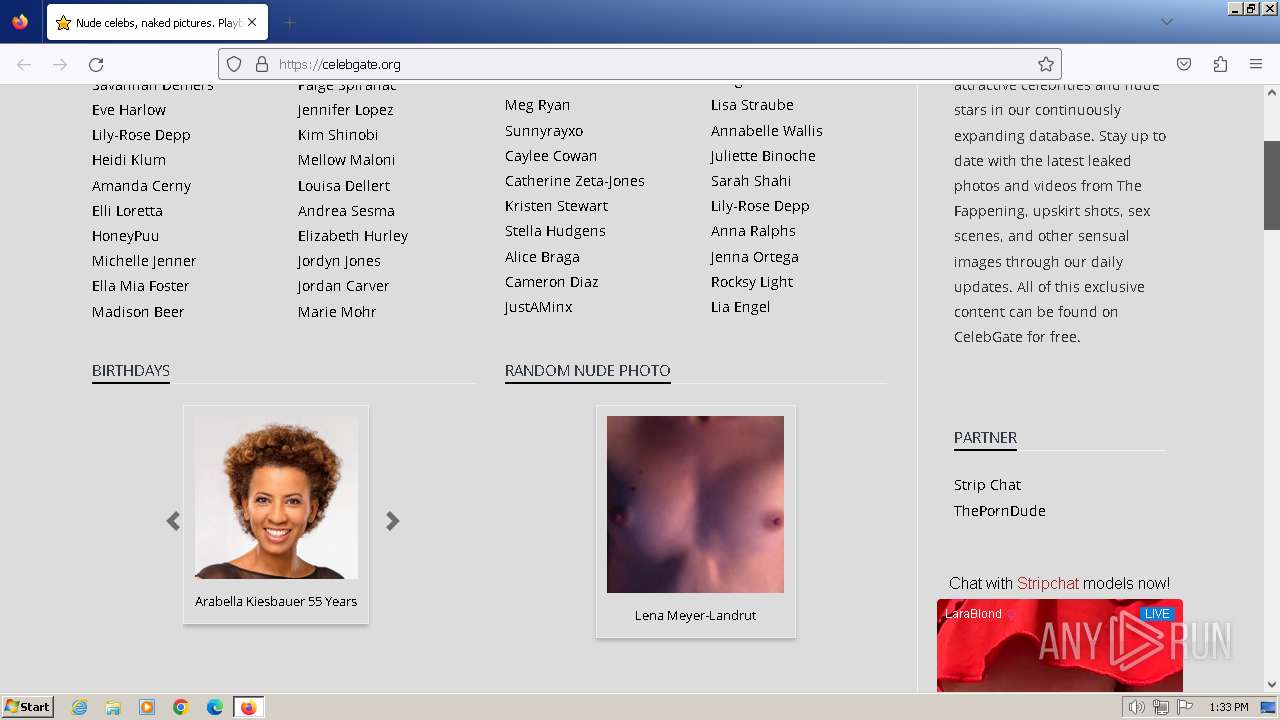The height and width of the screenshot is (720, 1280).
Task: Click the Firefox logo in the title bar
Action: [20, 22]
